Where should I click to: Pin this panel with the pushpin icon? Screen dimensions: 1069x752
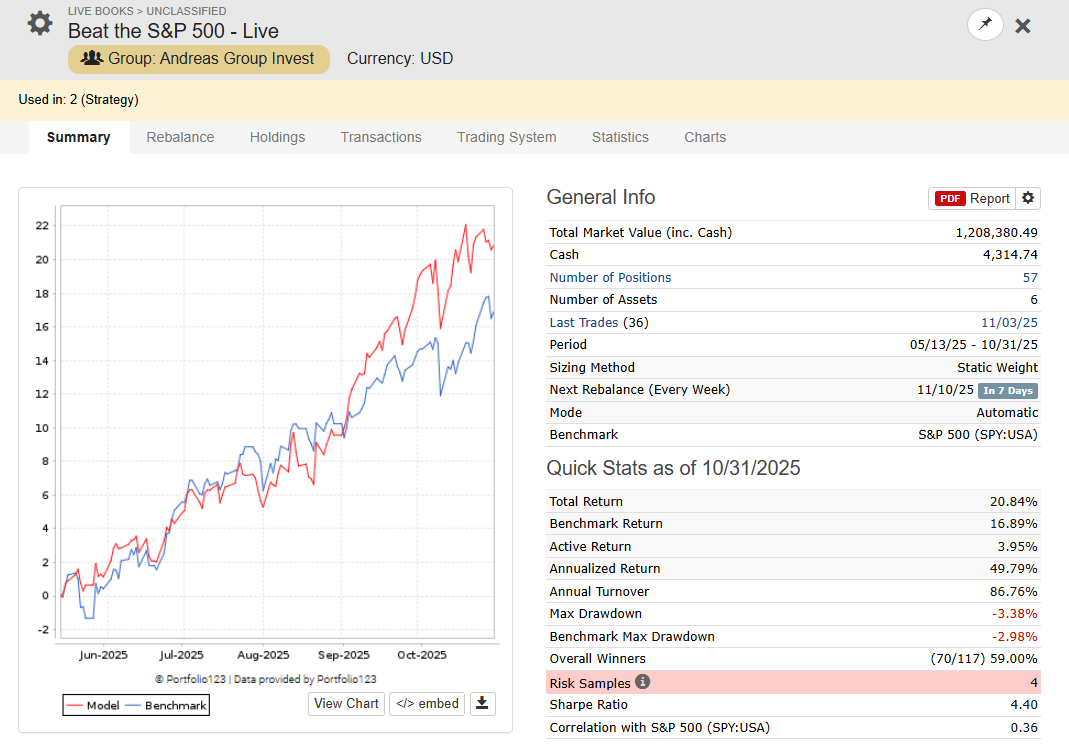(984, 25)
